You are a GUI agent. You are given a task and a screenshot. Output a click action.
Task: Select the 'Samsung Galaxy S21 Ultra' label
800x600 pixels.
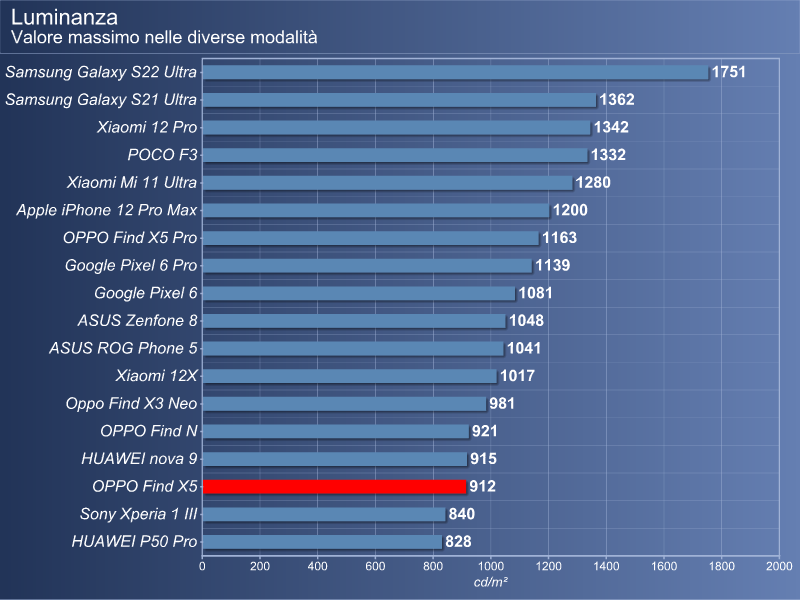(x=101, y=99)
